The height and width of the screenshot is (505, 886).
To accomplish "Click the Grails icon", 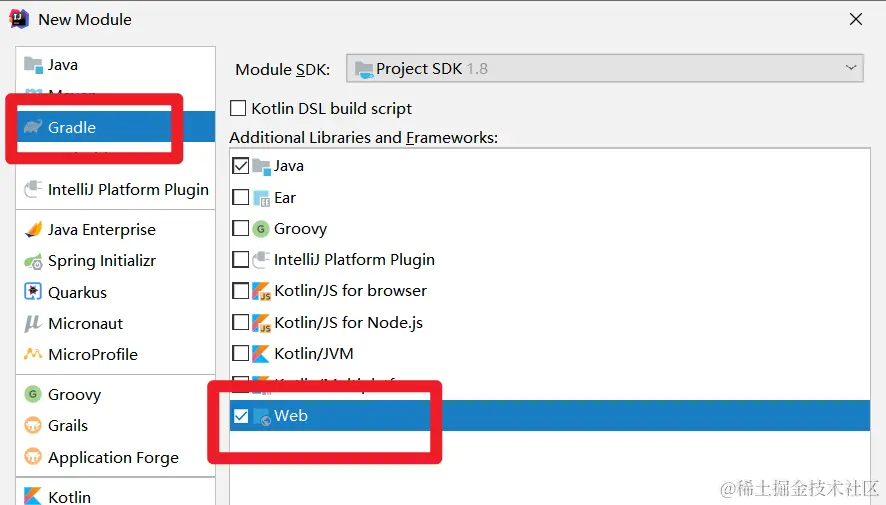I will point(33,425).
